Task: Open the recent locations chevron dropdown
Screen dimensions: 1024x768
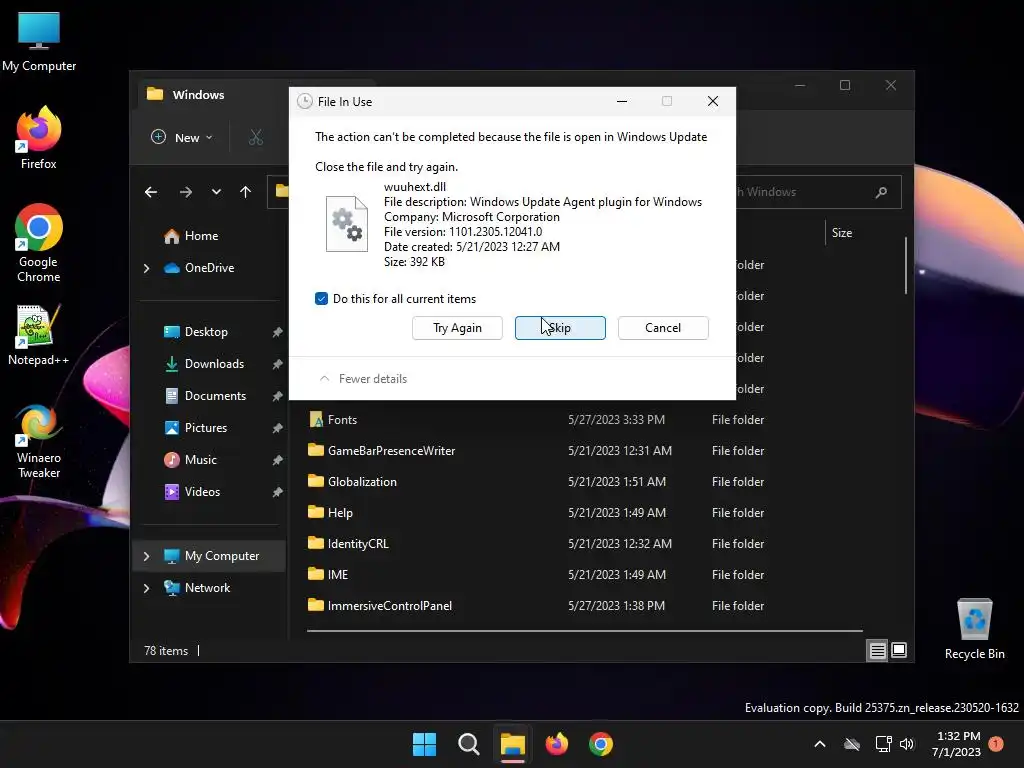Action: coord(216,192)
